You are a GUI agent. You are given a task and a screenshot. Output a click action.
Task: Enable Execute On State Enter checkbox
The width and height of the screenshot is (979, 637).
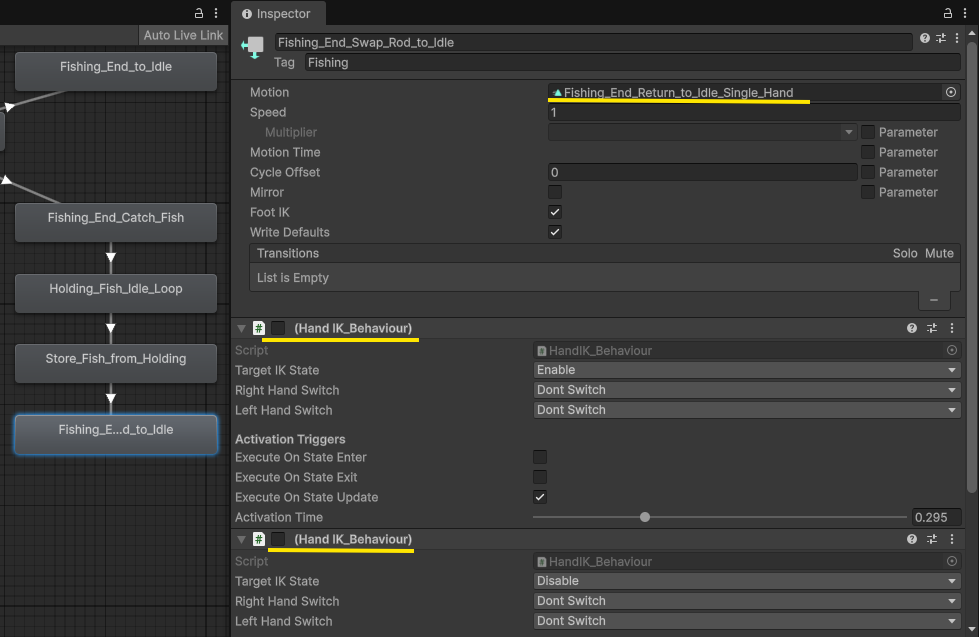pos(540,457)
